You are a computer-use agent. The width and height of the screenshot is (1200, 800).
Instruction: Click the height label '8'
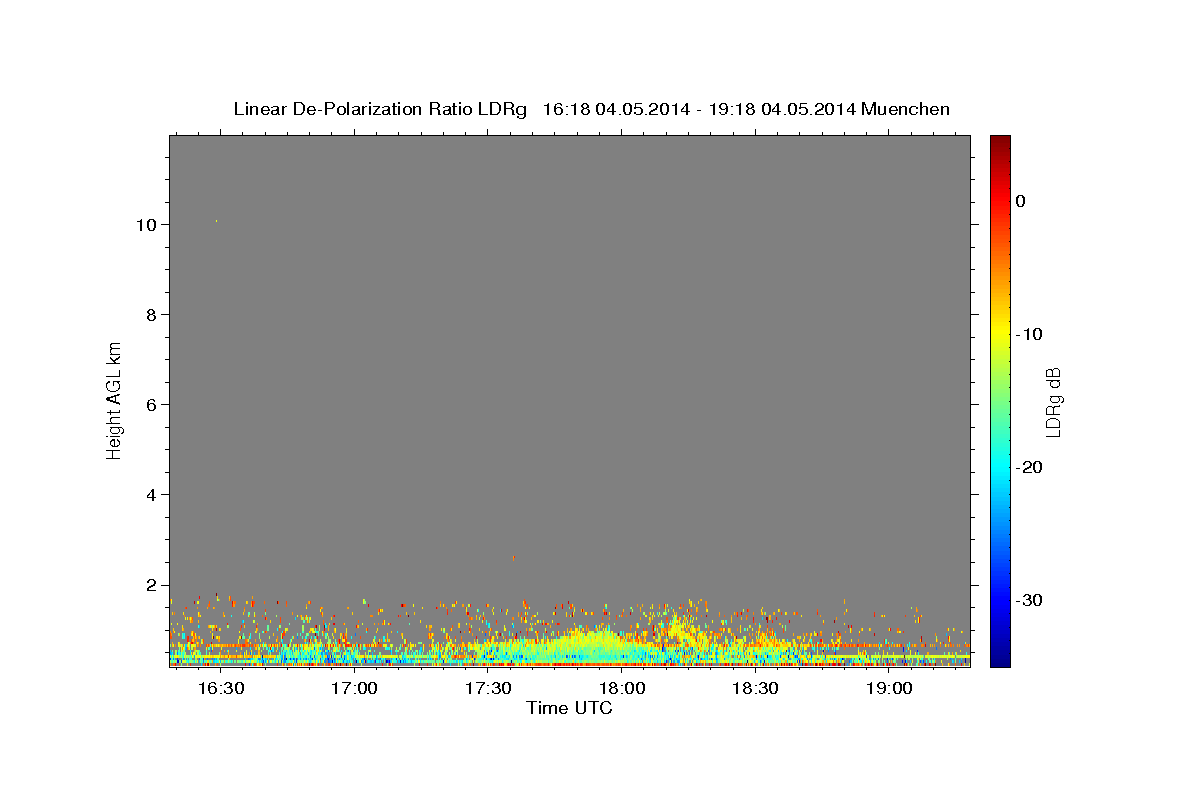tap(153, 314)
